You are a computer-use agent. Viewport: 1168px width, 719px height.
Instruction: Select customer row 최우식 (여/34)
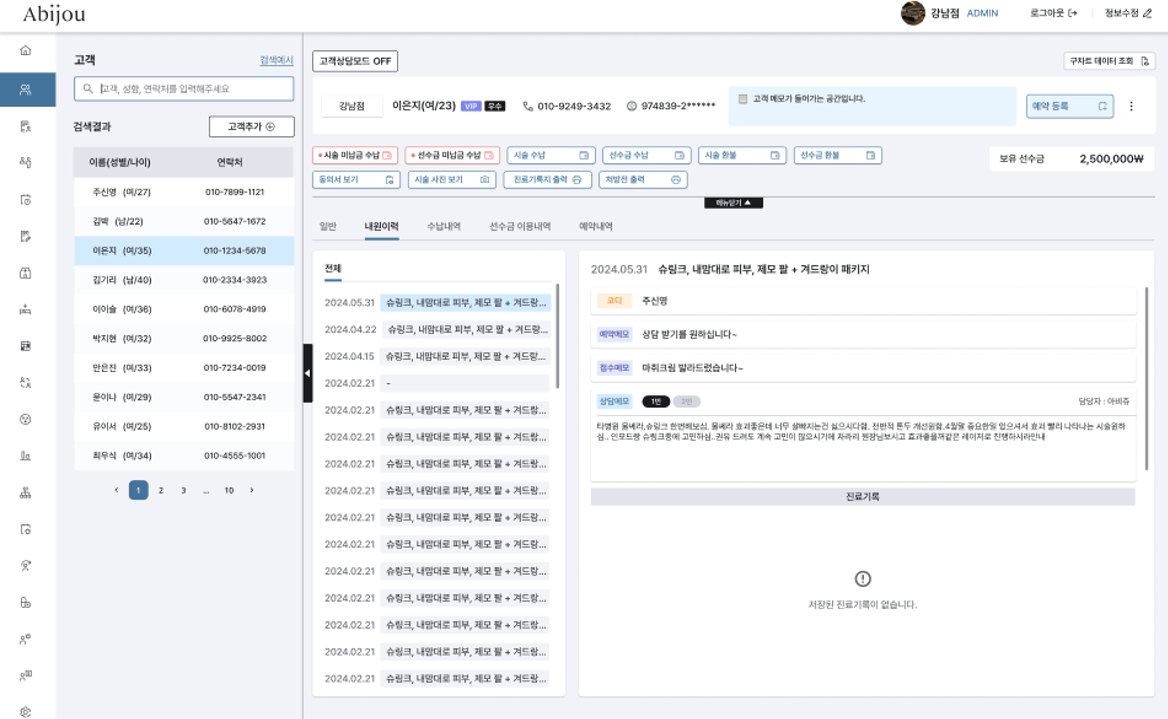(184, 456)
